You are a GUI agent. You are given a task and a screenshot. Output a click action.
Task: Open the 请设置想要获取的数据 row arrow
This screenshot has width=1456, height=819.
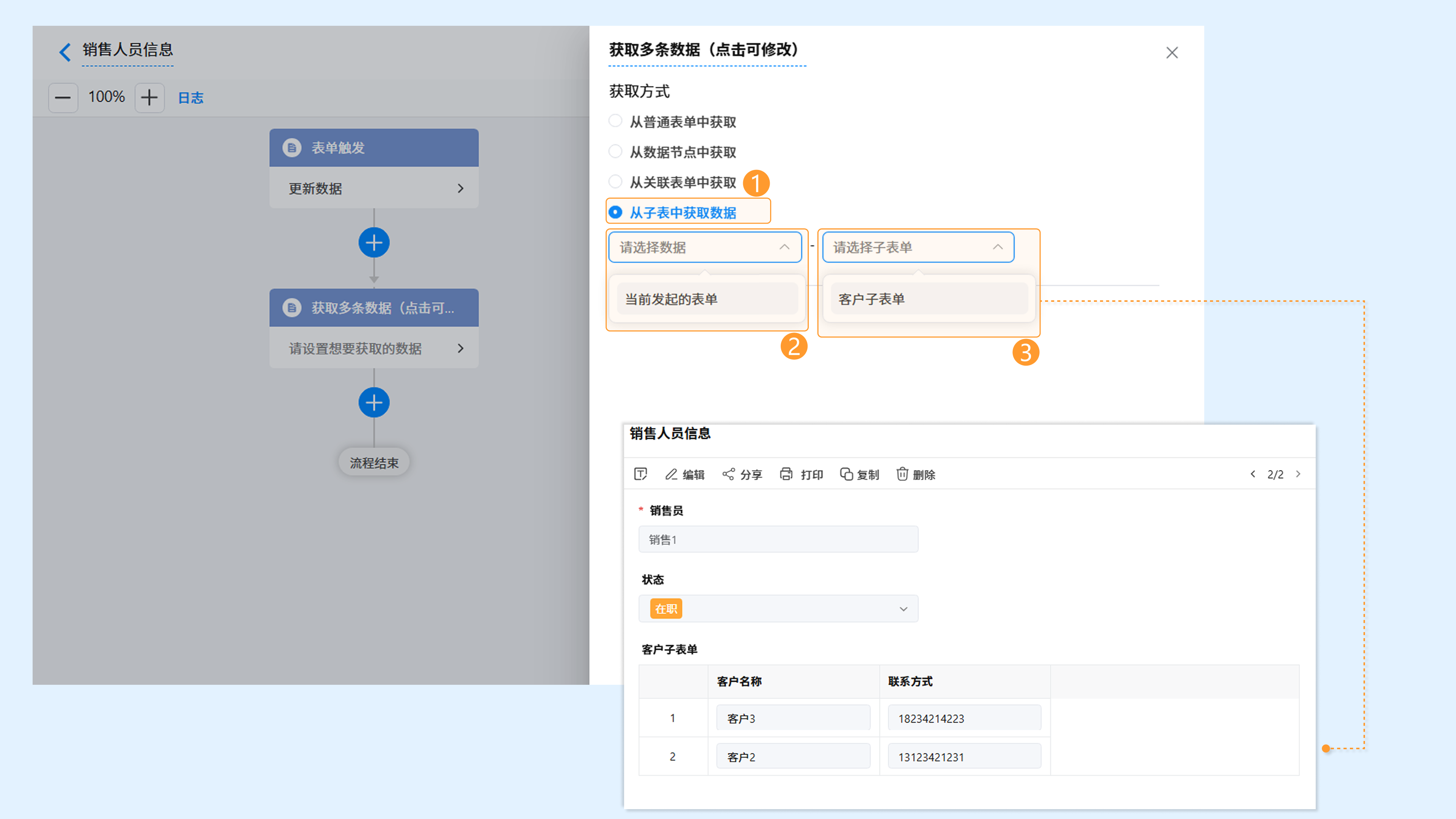point(461,348)
